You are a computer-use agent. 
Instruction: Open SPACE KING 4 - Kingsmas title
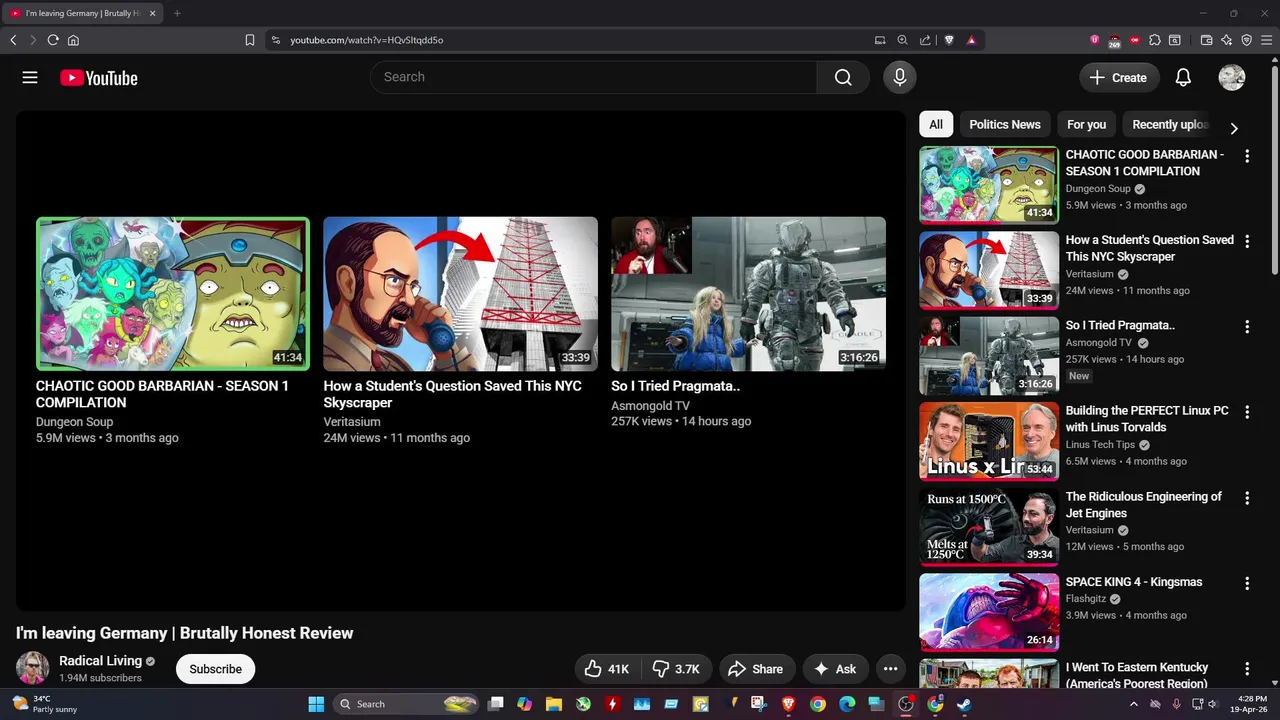[x=1134, y=582]
